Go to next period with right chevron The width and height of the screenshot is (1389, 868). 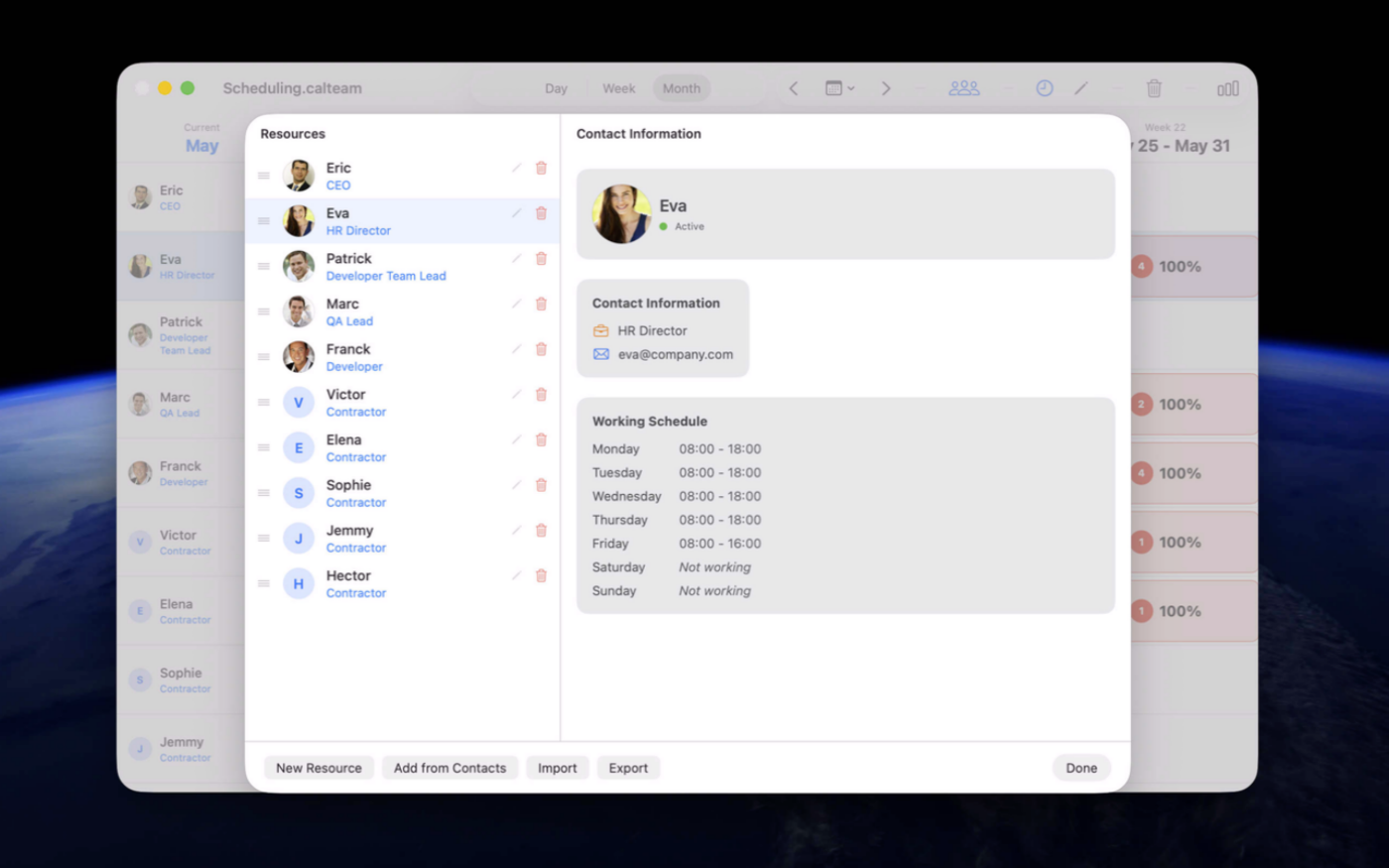tap(886, 88)
